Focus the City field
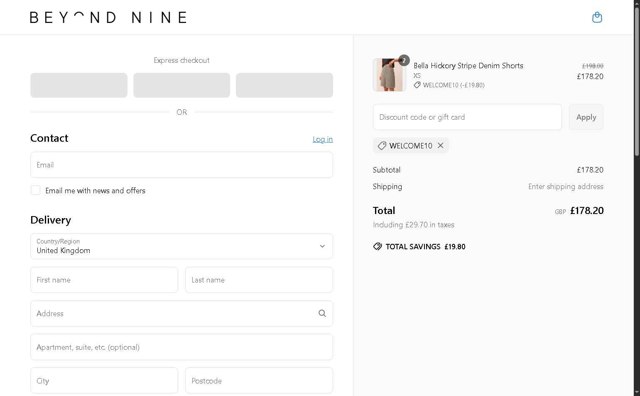640x396 pixels. click(x=104, y=381)
